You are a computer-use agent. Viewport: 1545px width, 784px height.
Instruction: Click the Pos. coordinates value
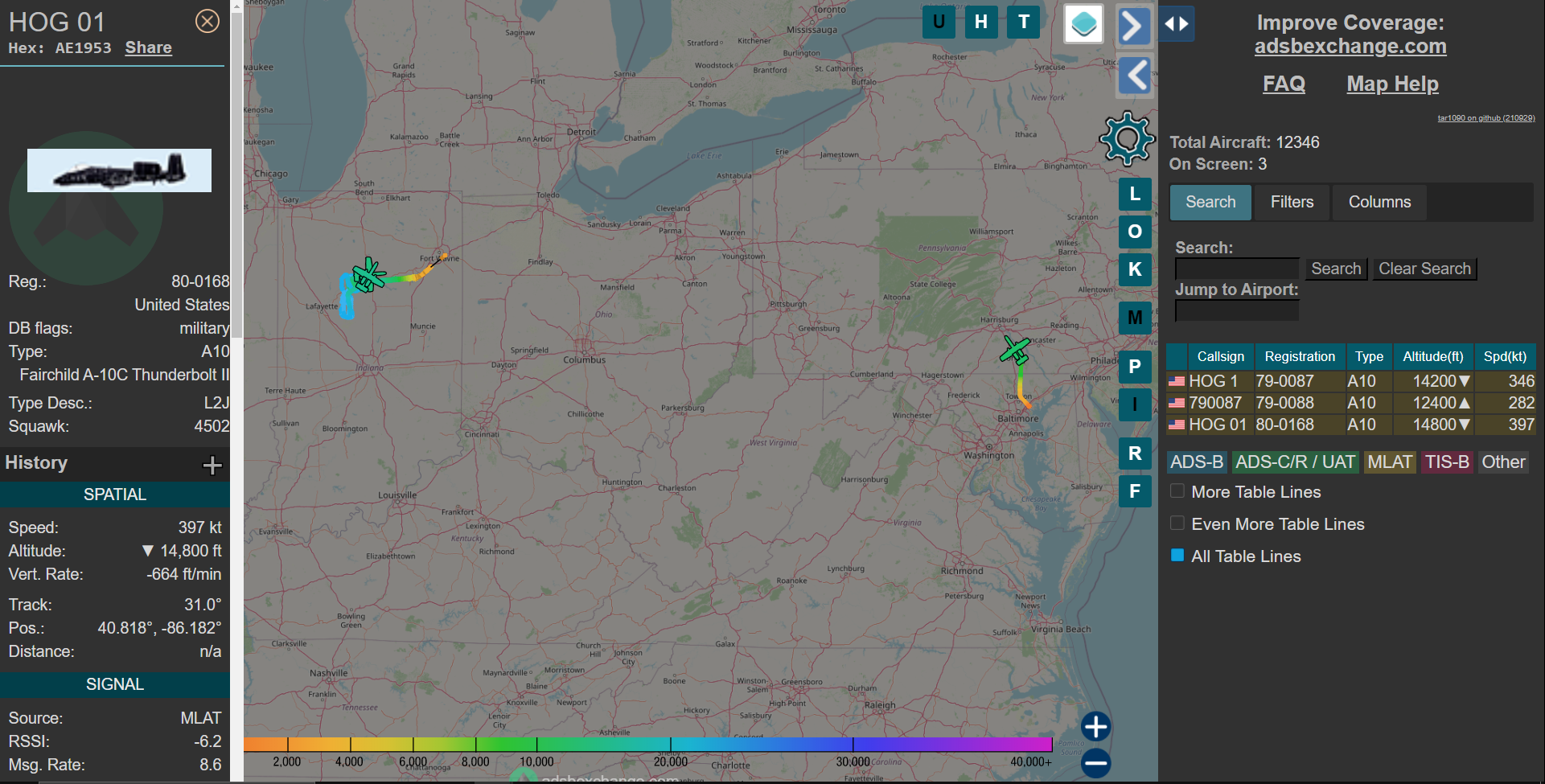(159, 628)
